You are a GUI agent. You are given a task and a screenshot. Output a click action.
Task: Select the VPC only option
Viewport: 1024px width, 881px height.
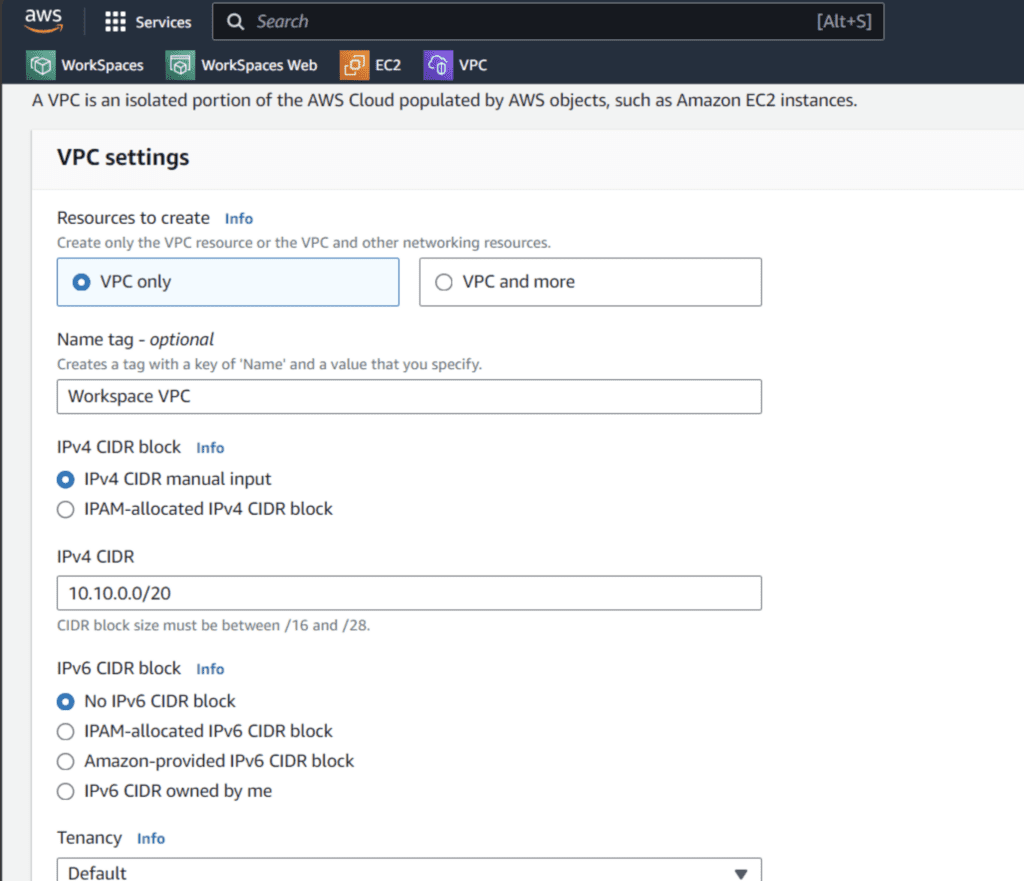pyautogui.click(x=228, y=282)
